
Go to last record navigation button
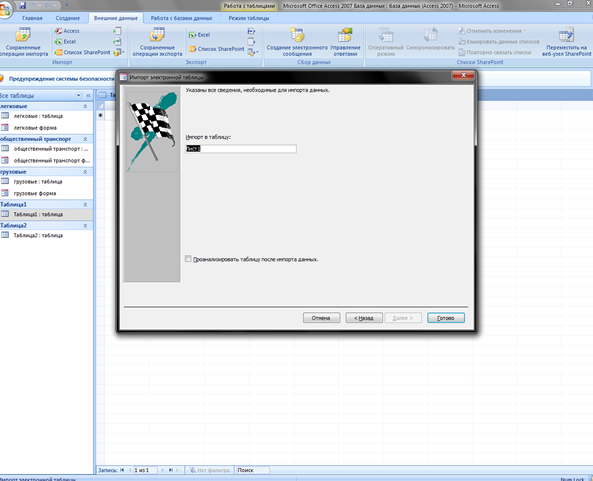(171, 470)
